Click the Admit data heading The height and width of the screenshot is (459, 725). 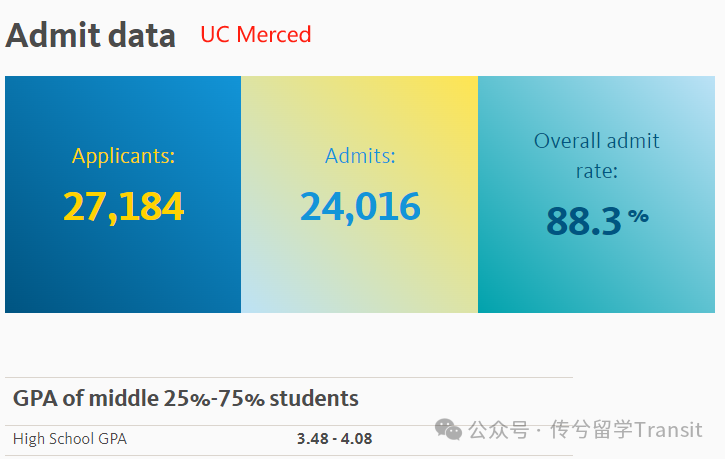[91, 36]
